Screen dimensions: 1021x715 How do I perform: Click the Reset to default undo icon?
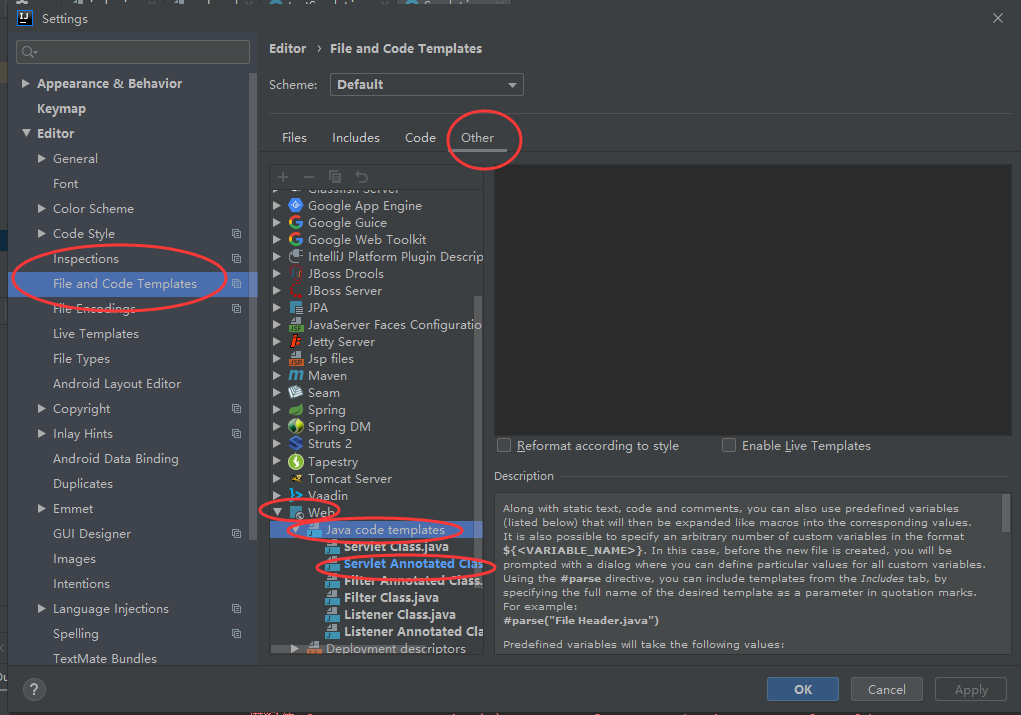pos(361,177)
